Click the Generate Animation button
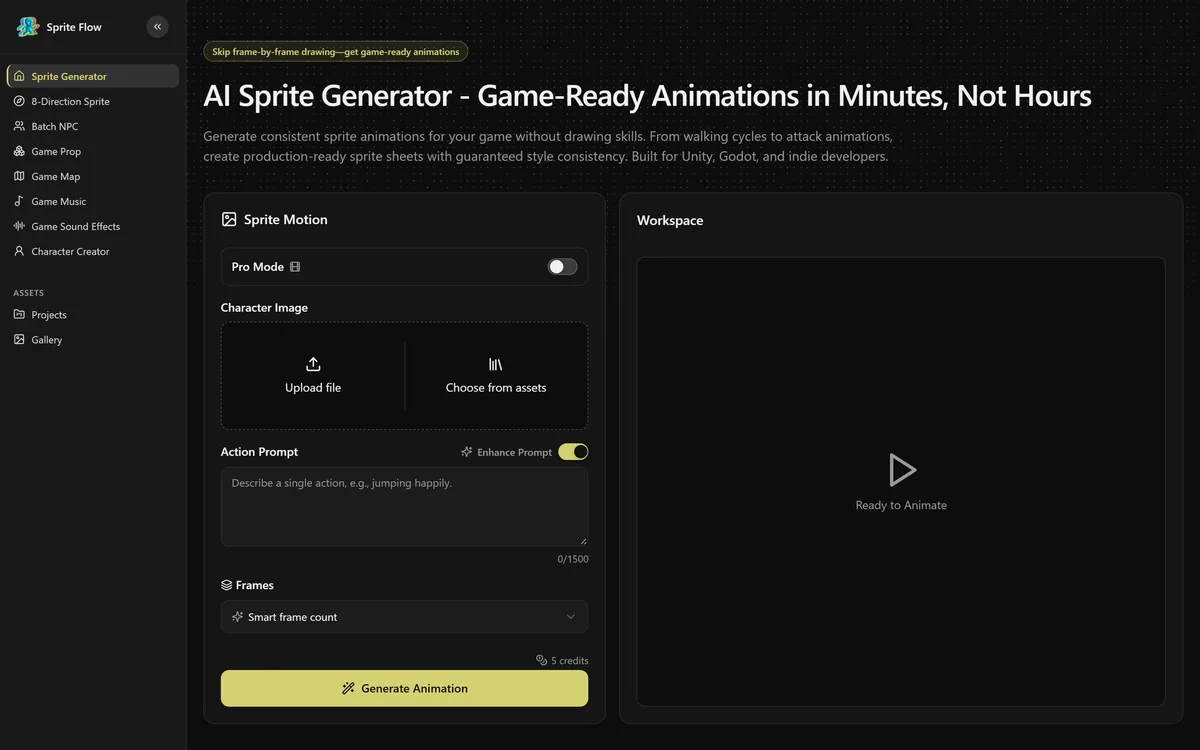 coord(404,688)
